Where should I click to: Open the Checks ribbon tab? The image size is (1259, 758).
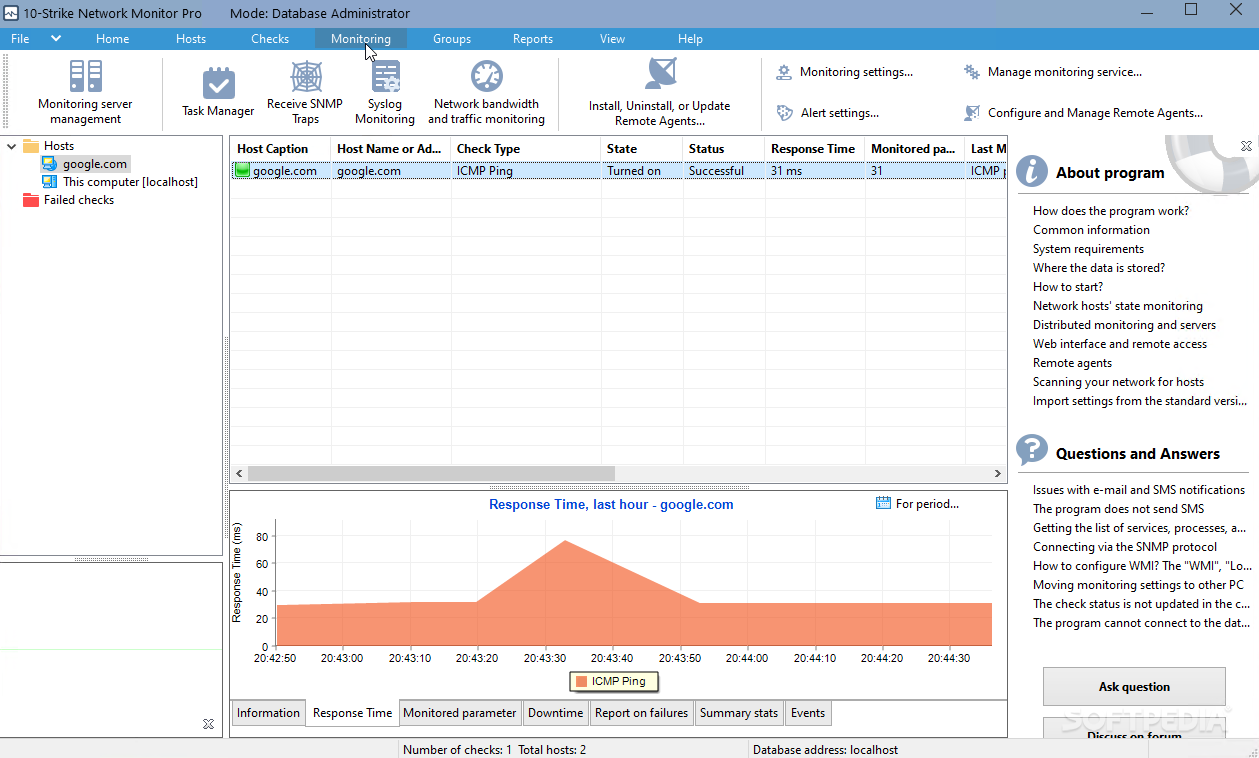(270, 39)
